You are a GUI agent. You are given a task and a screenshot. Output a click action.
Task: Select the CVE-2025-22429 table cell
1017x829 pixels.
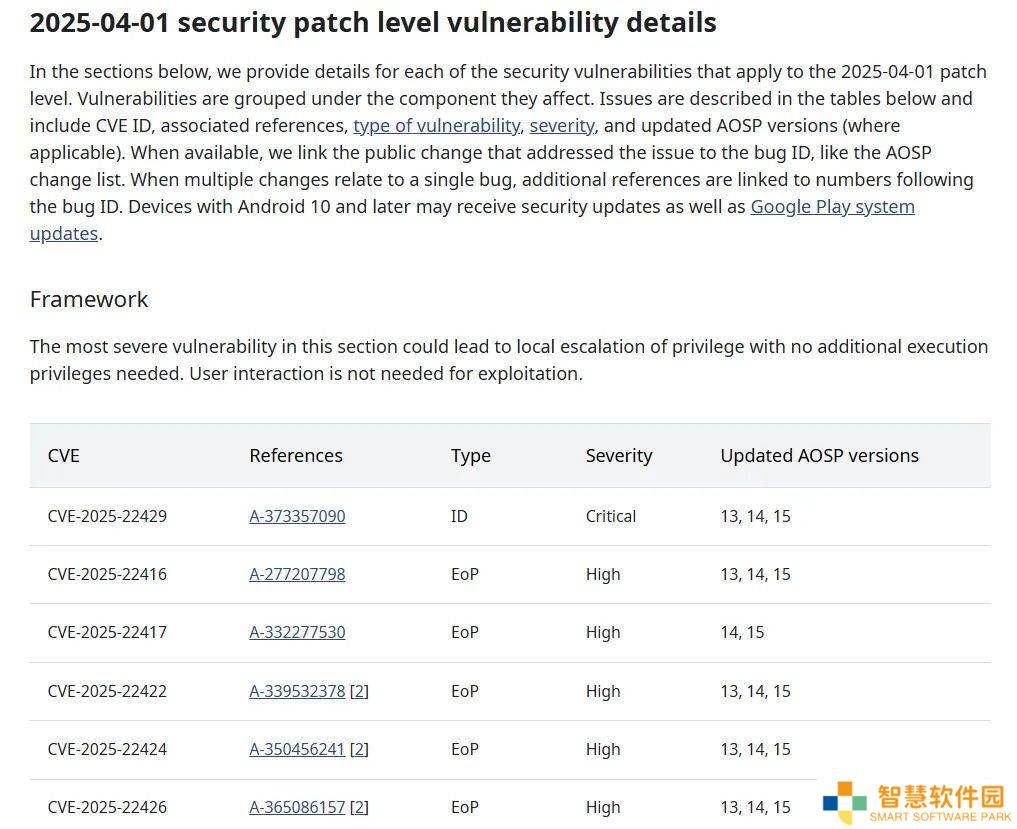[107, 516]
